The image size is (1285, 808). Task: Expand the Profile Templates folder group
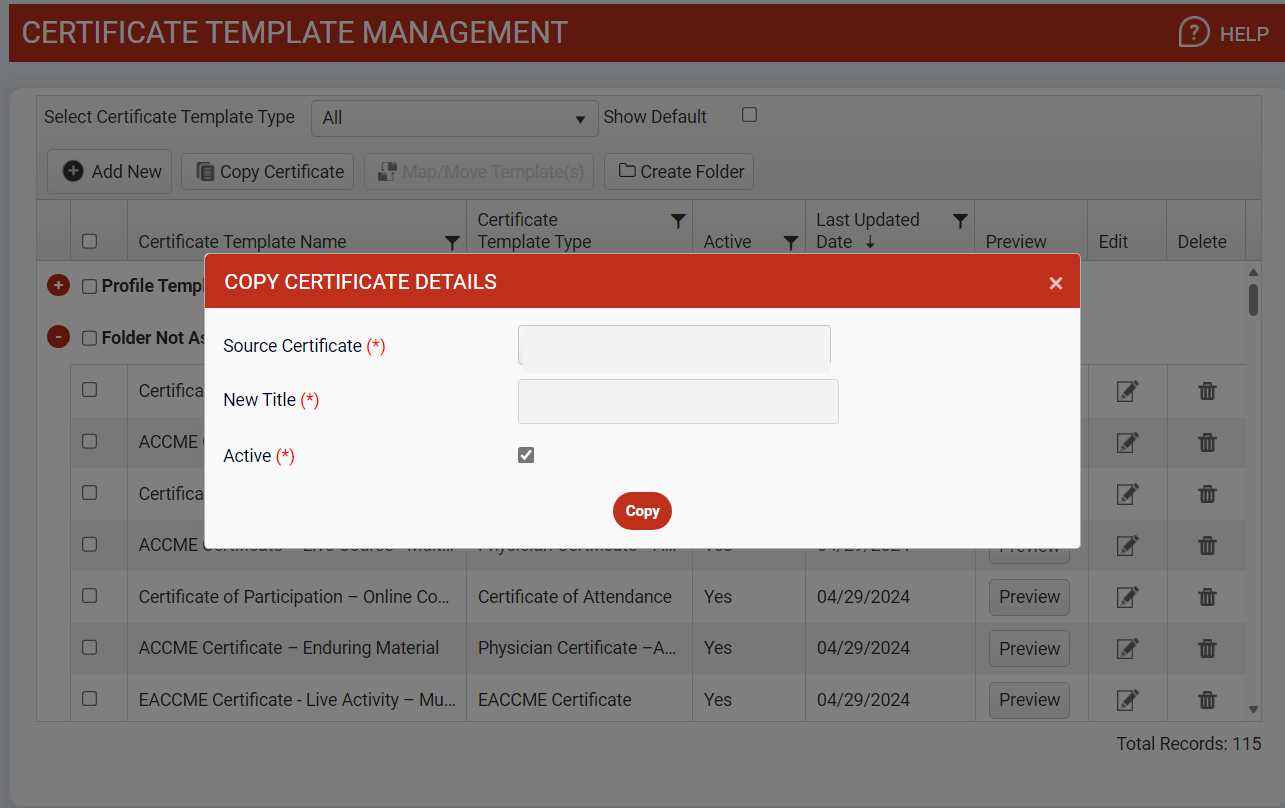click(58, 285)
